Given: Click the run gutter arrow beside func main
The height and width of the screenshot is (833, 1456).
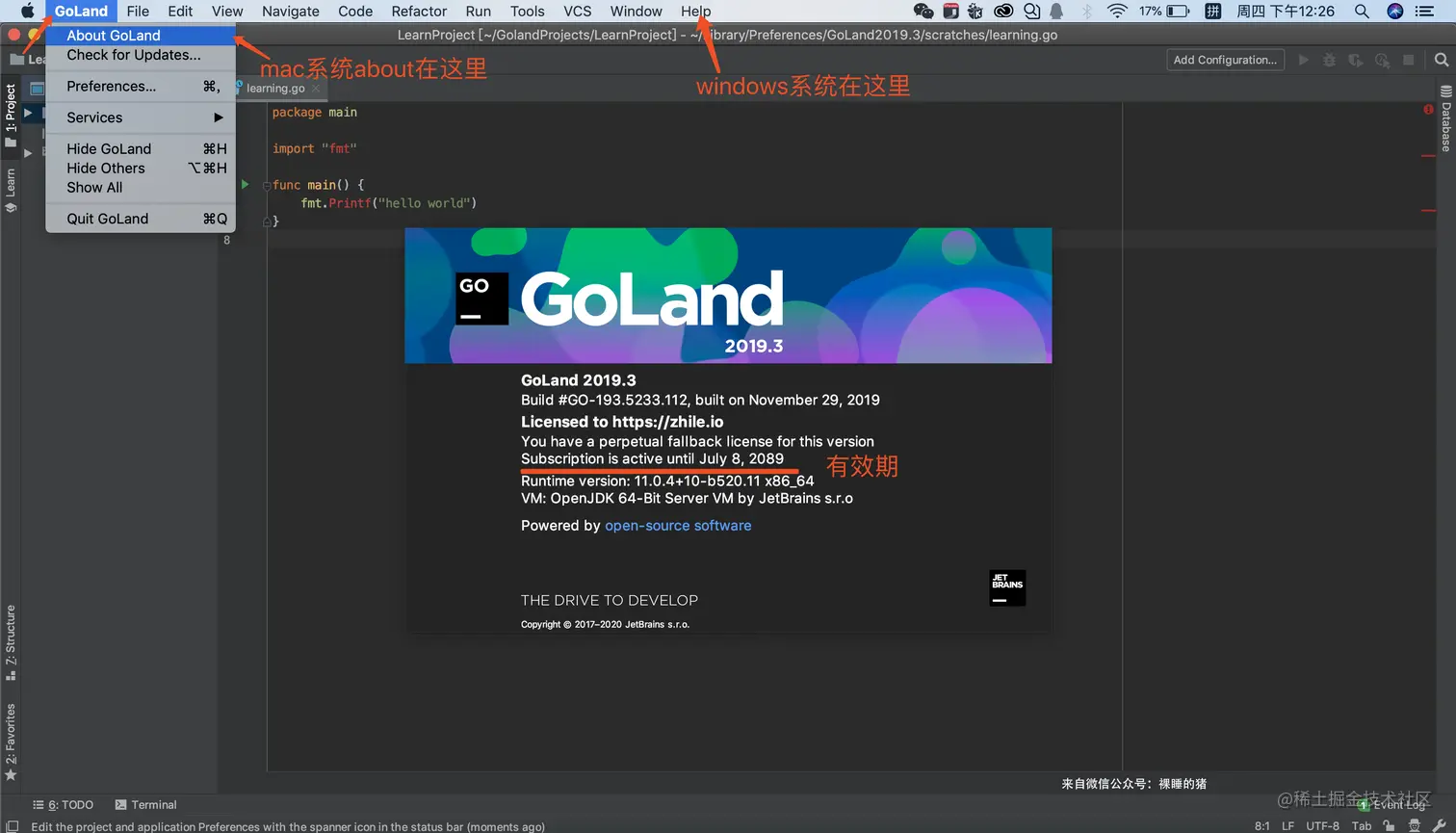Looking at the screenshot, I should pos(245,184).
